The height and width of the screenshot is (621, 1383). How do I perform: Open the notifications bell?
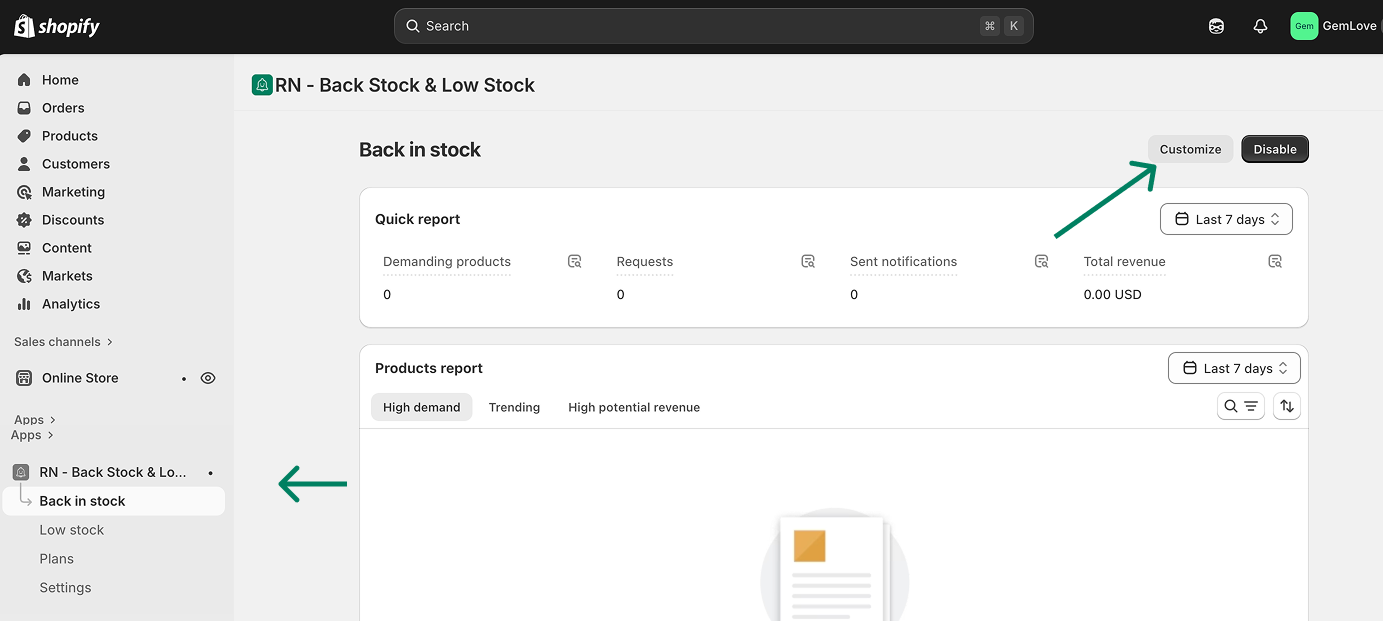(1260, 26)
